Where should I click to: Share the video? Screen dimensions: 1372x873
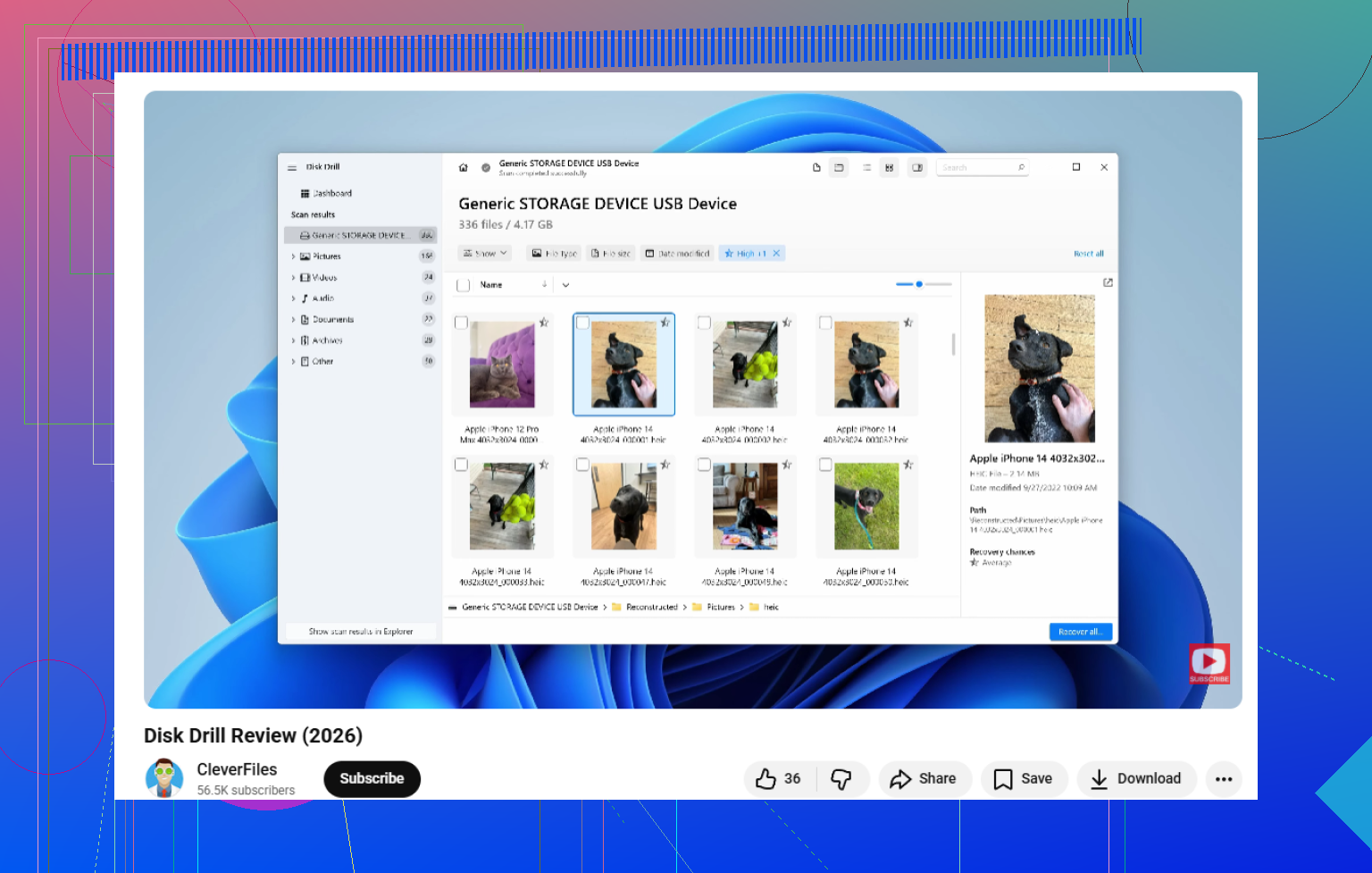click(x=924, y=779)
